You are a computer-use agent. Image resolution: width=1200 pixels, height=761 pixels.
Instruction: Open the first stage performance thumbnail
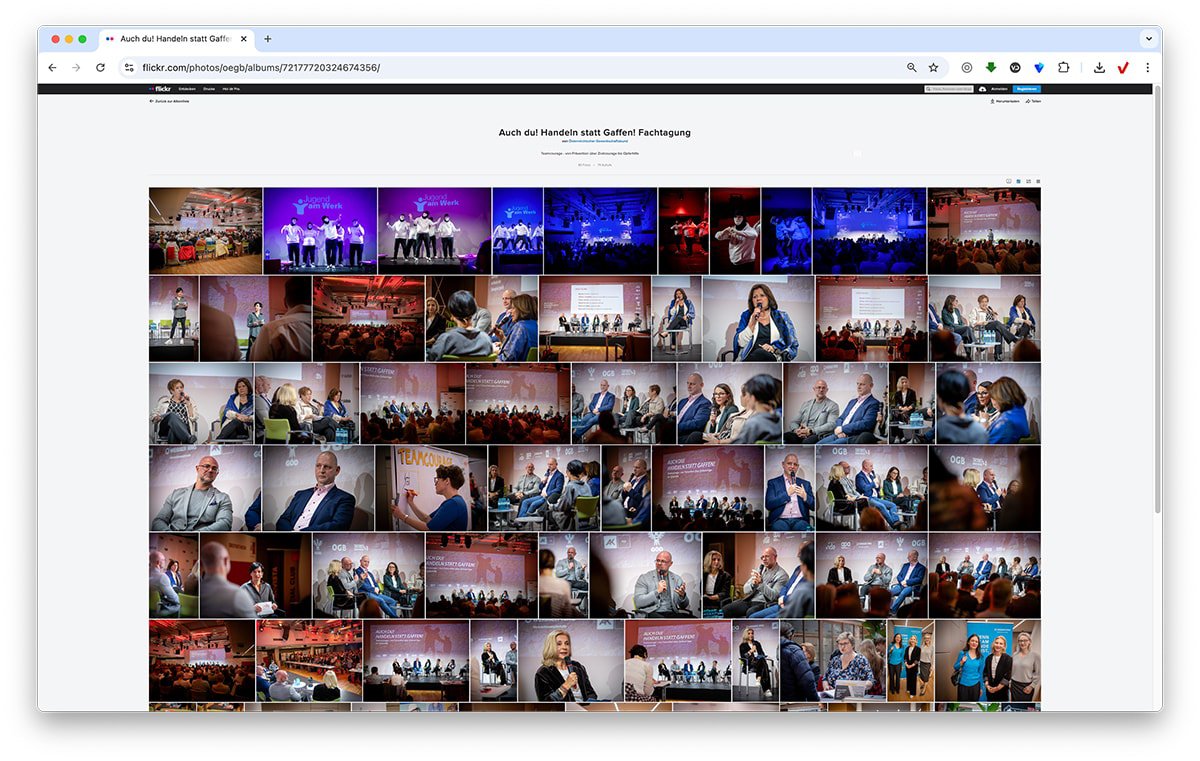(x=320, y=229)
